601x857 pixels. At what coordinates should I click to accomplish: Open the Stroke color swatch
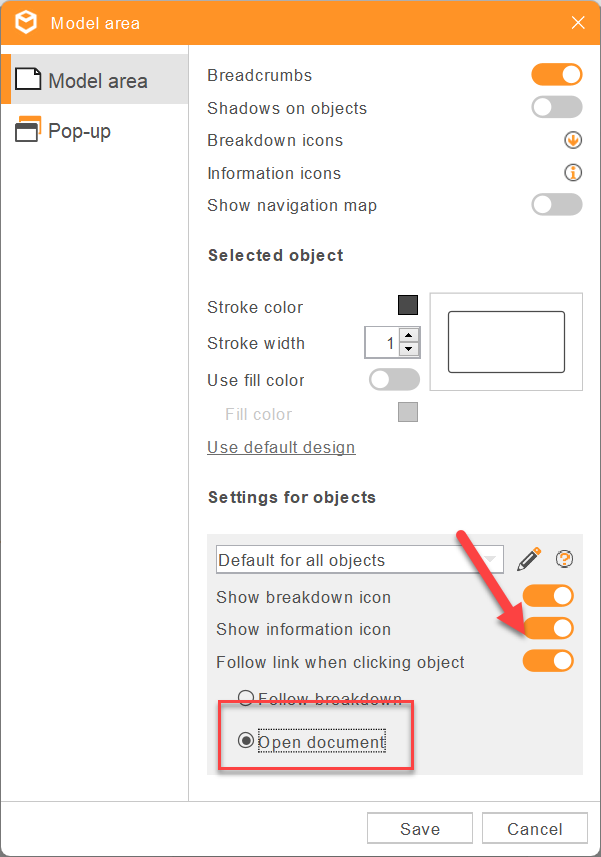pyautogui.click(x=406, y=305)
